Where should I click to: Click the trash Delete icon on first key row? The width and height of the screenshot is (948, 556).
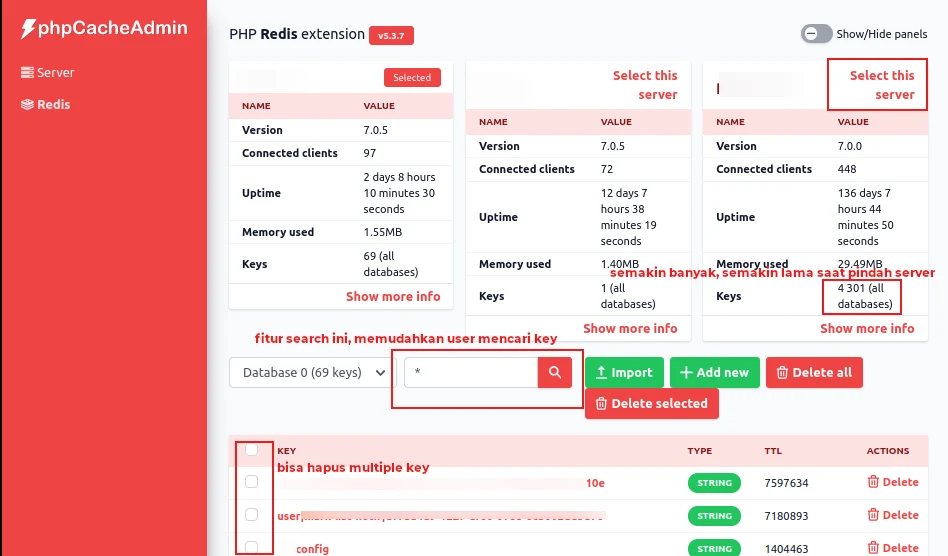click(x=873, y=482)
